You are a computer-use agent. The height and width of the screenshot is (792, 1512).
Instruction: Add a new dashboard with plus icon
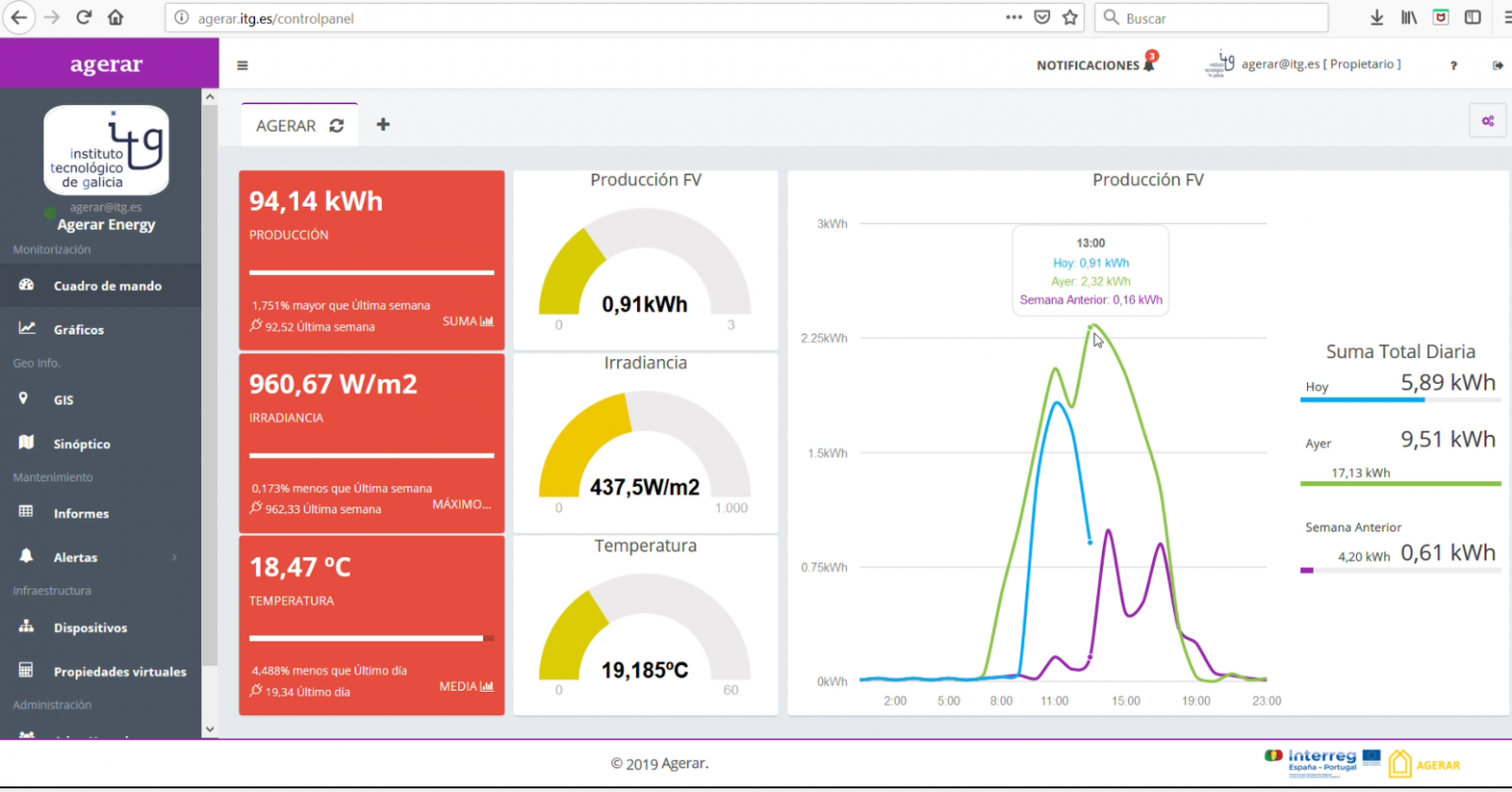tap(383, 125)
